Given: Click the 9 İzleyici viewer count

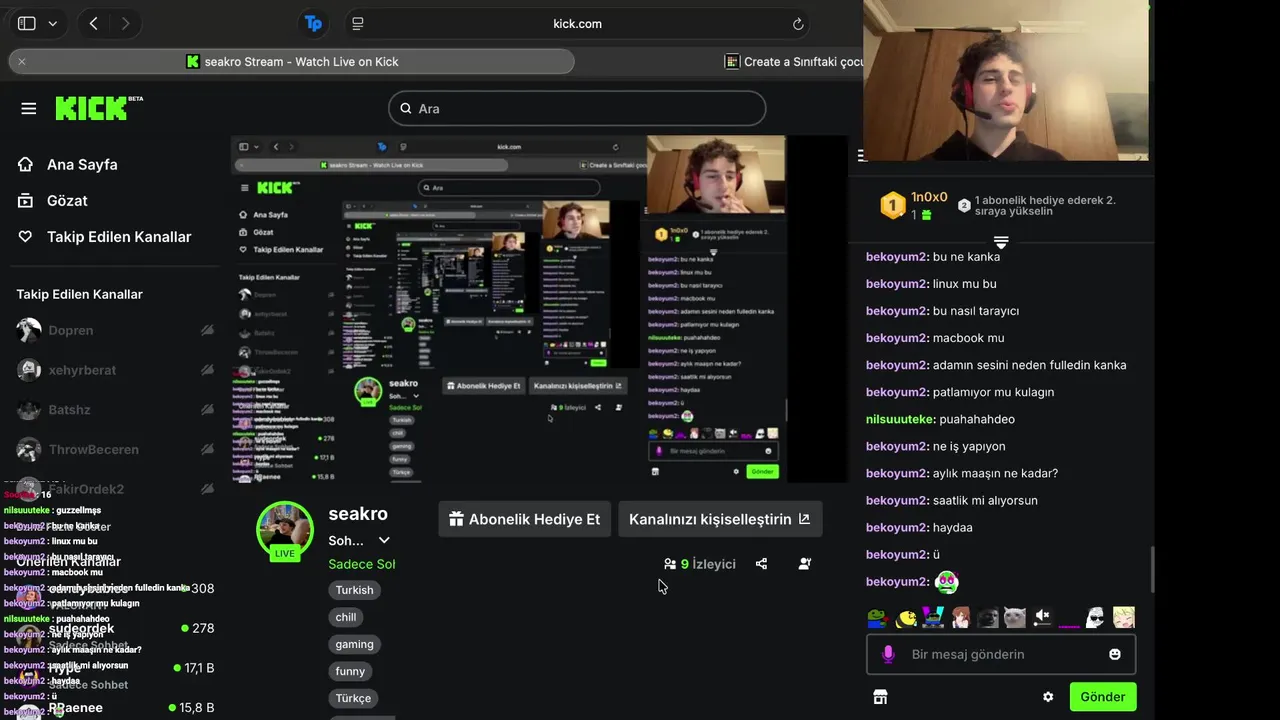Looking at the screenshot, I should (699, 564).
